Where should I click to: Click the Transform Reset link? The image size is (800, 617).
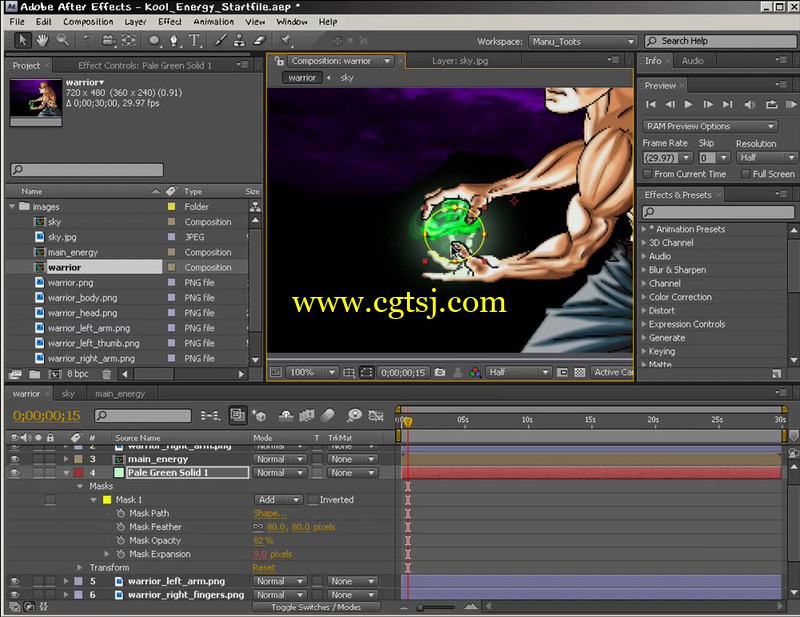(264, 568)
